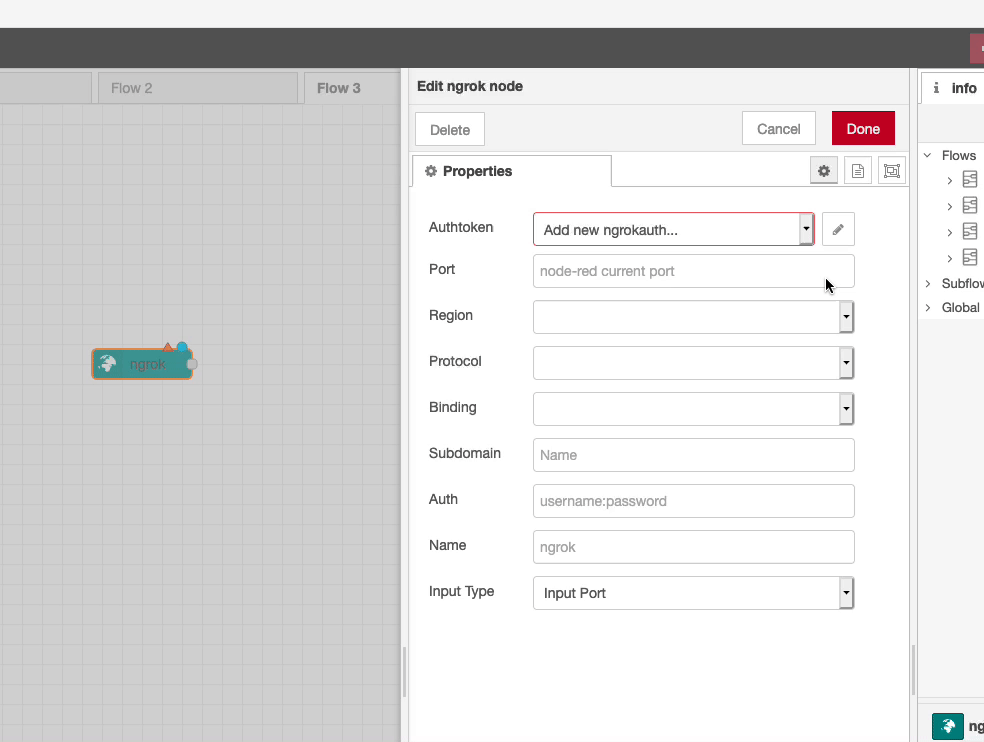The image size is (984, 742).
Task: Expand the Subflows tree section
Action: (928, 284)
